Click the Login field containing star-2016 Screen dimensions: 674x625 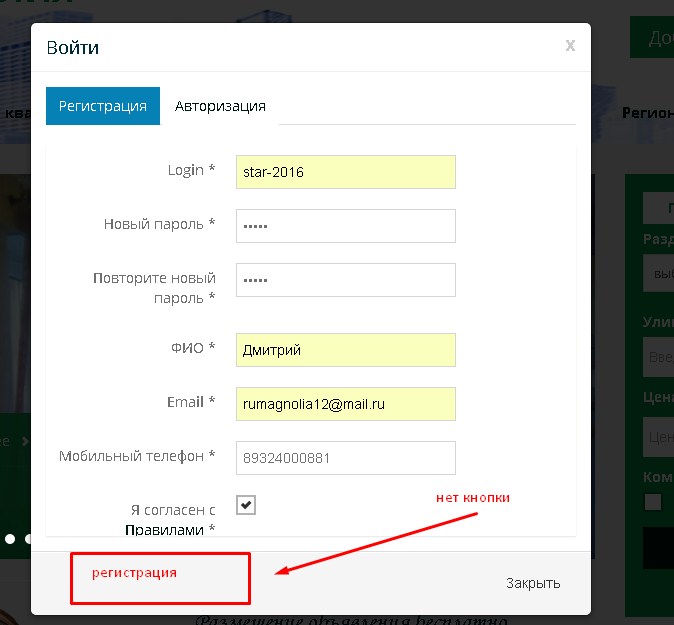click(345, 172)
